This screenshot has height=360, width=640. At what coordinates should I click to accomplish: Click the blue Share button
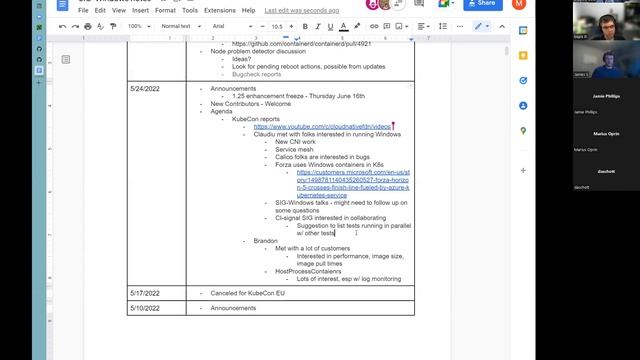coord(483,4)
